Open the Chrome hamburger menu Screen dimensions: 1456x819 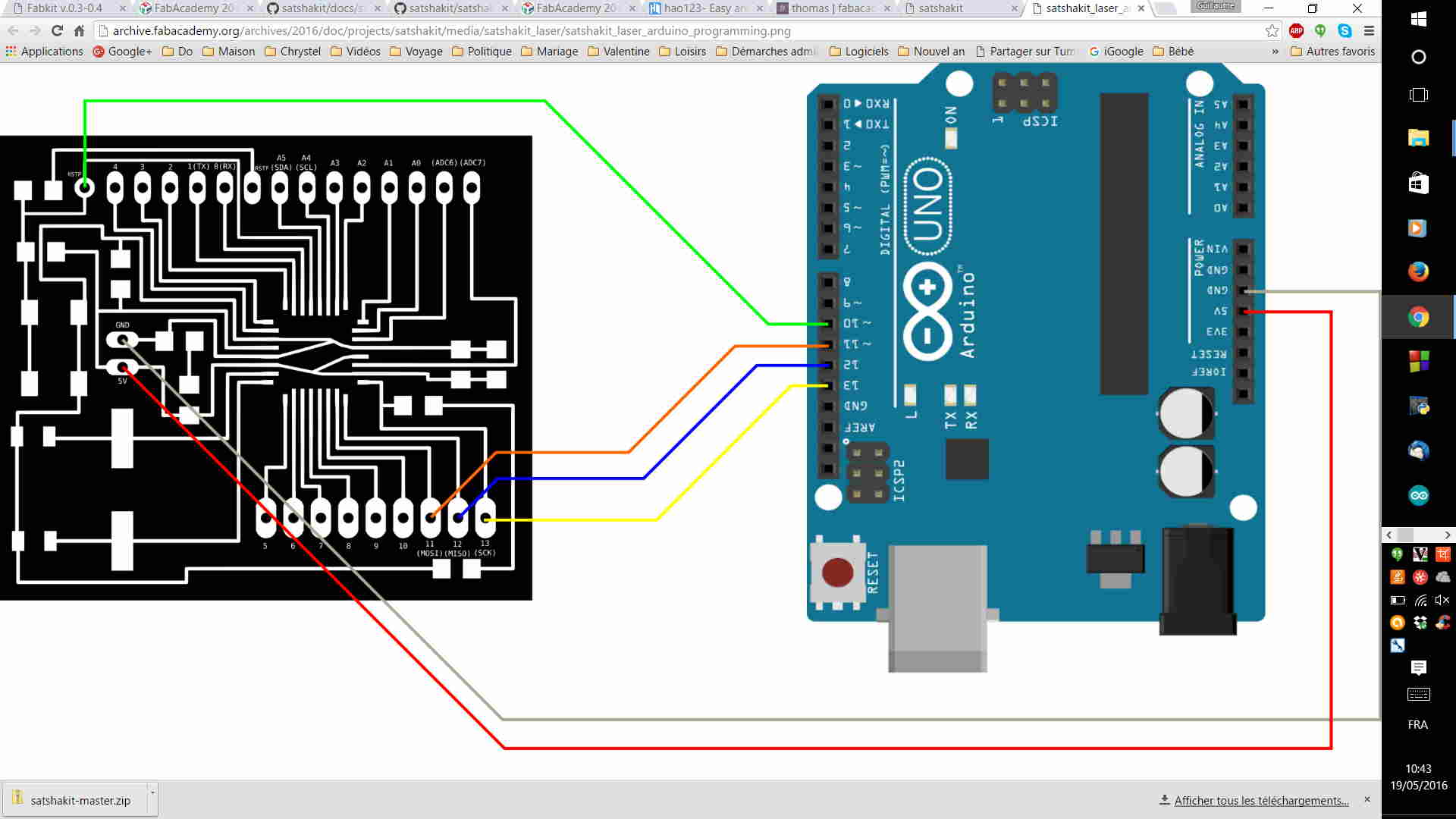tap(1369, 31)
